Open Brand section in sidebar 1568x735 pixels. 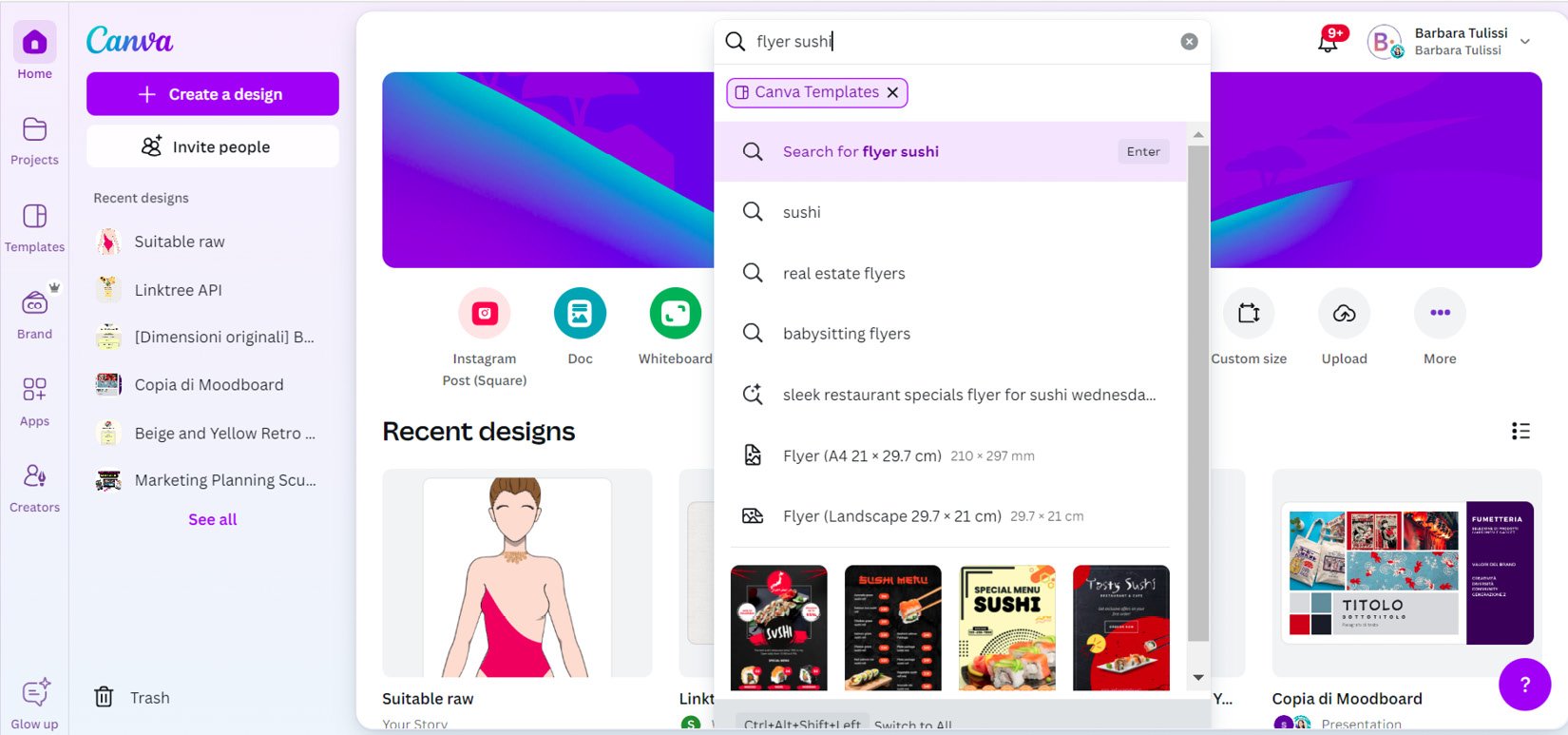click(x=34, y=315)
